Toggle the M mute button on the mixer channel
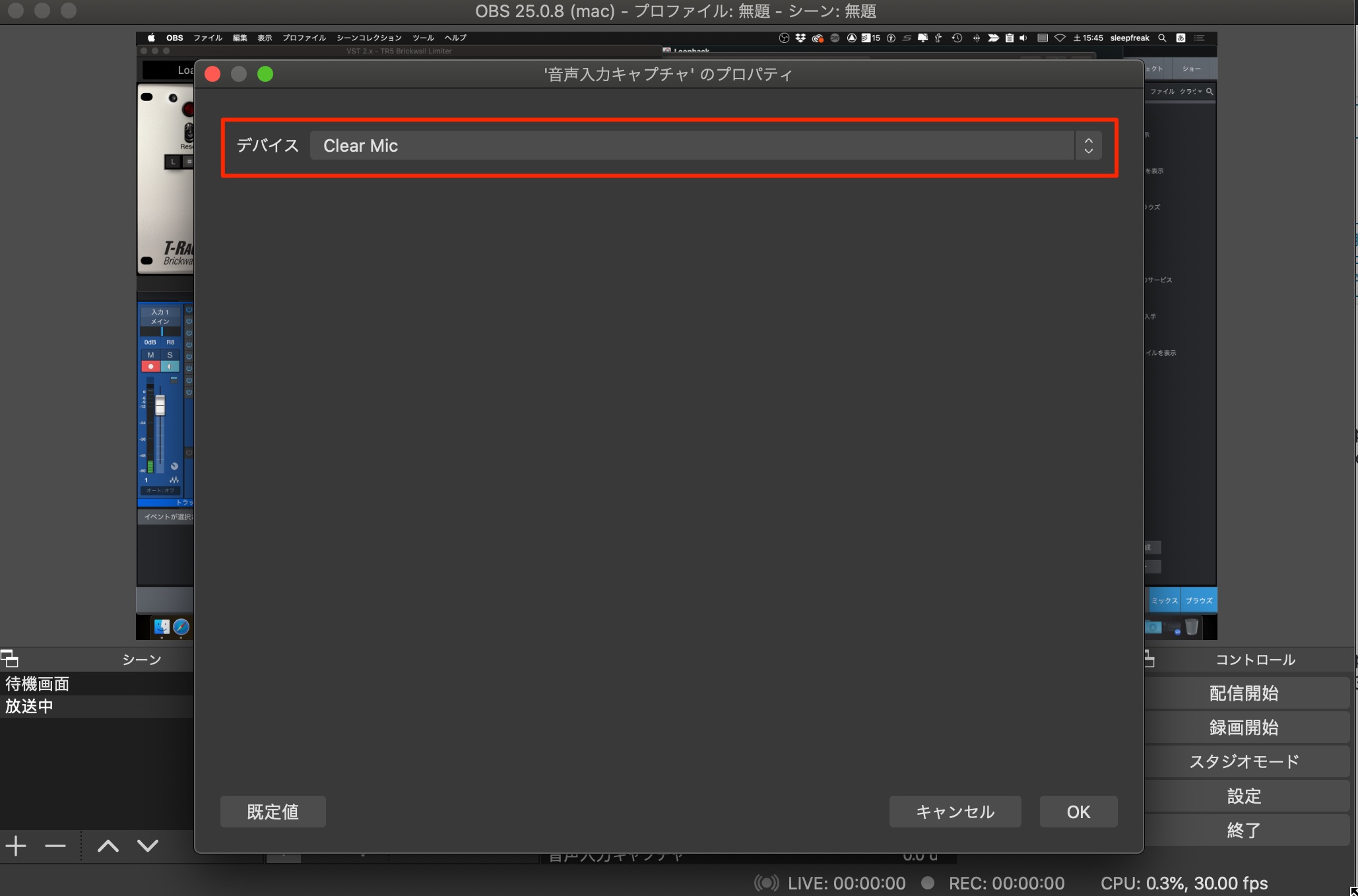The image size is (1358, 896). [x=150, y=355]
